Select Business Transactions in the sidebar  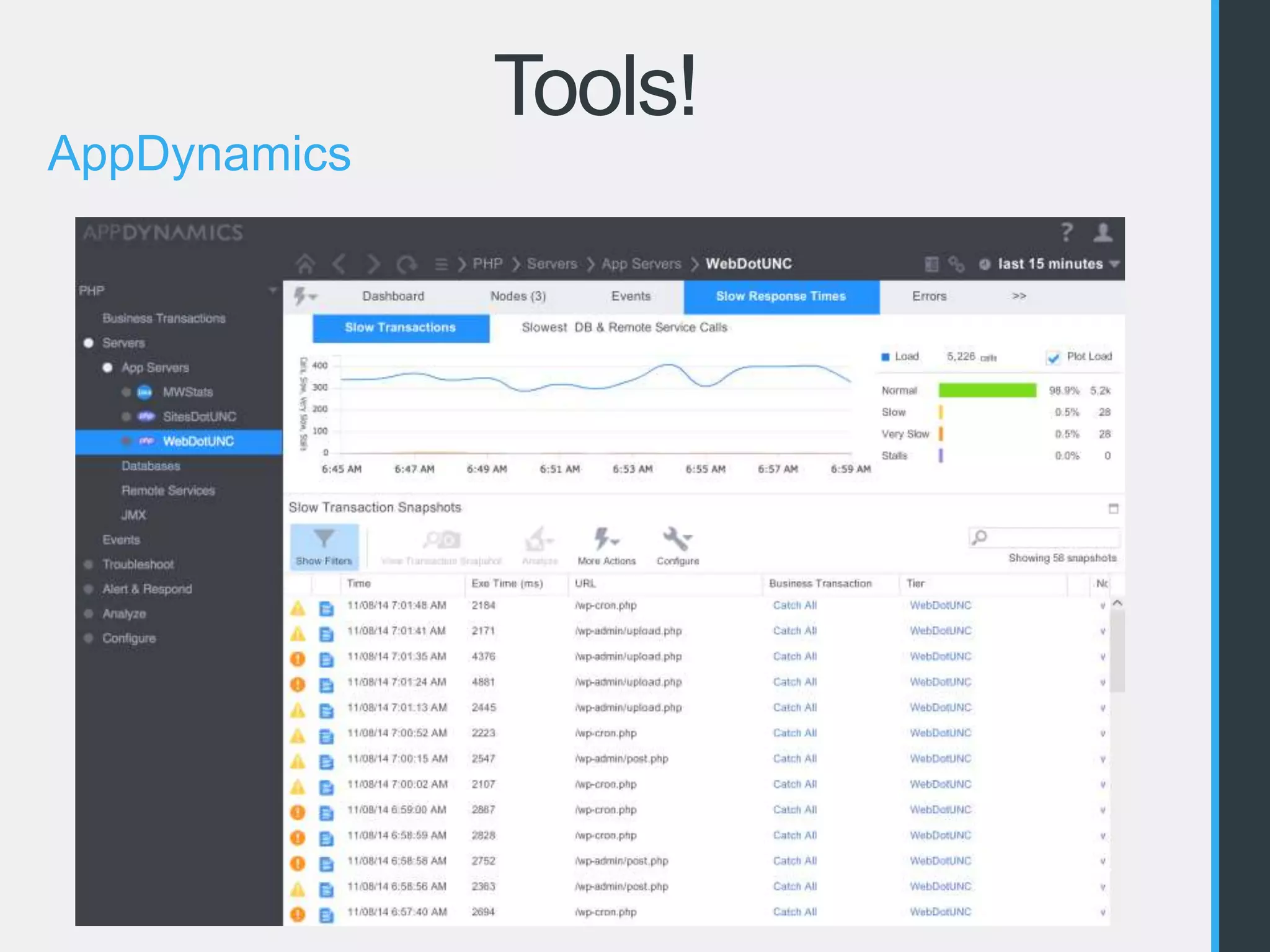click(164, 318)
